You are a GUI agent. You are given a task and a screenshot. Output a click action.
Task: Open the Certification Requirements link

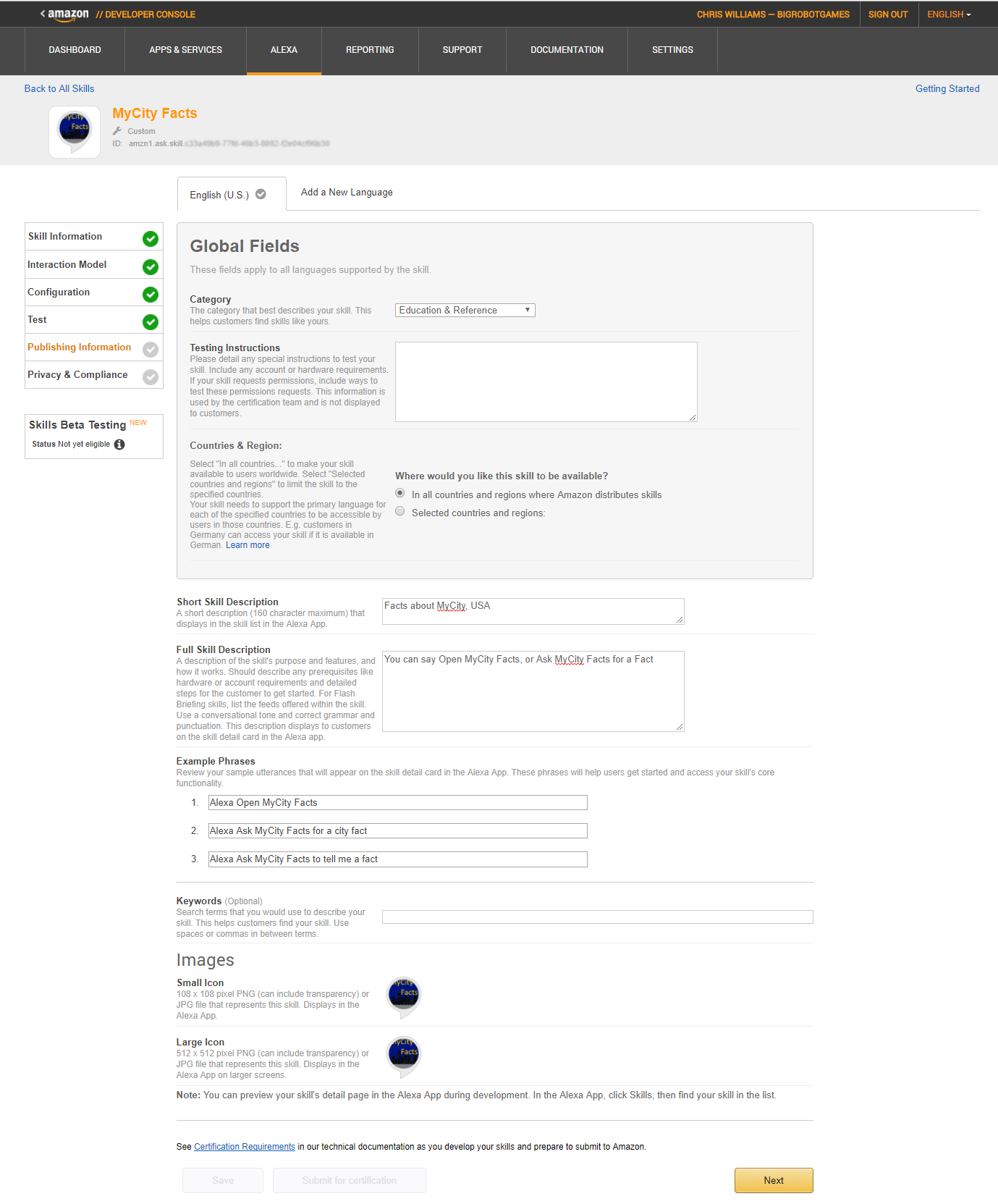tap(245, 1147)
